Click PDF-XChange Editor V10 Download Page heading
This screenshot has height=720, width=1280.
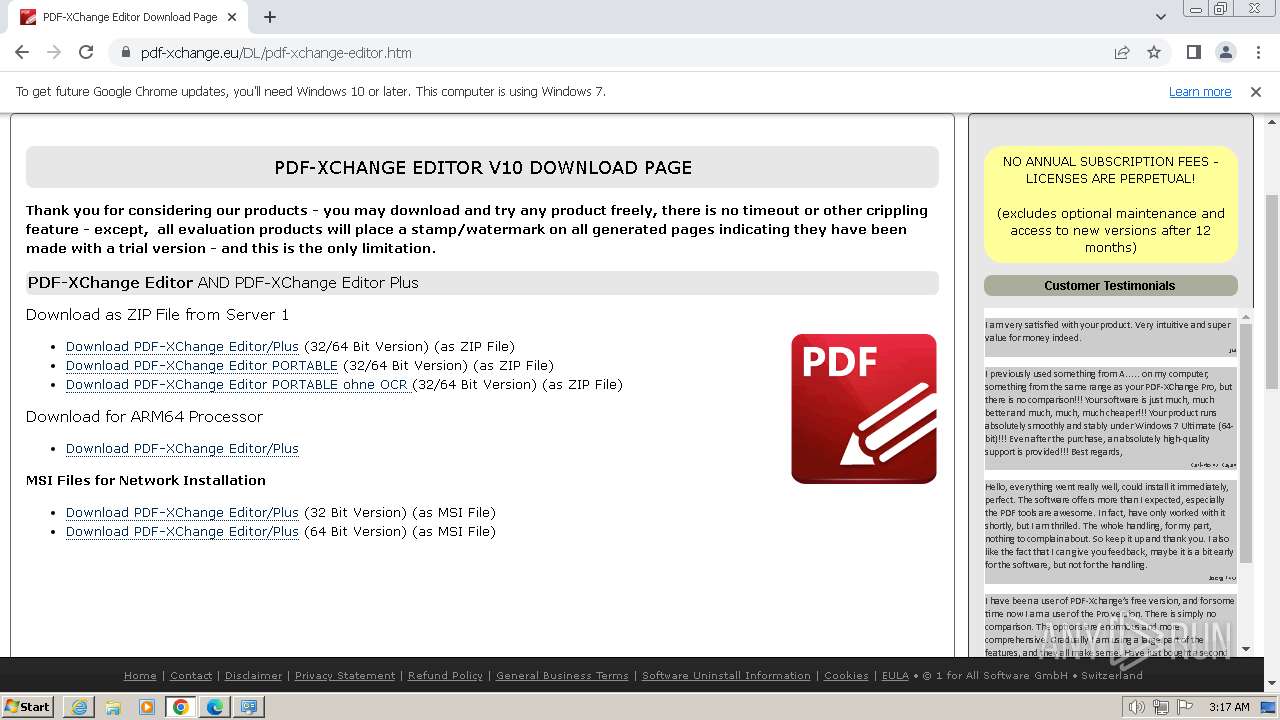tap(483, 167)
